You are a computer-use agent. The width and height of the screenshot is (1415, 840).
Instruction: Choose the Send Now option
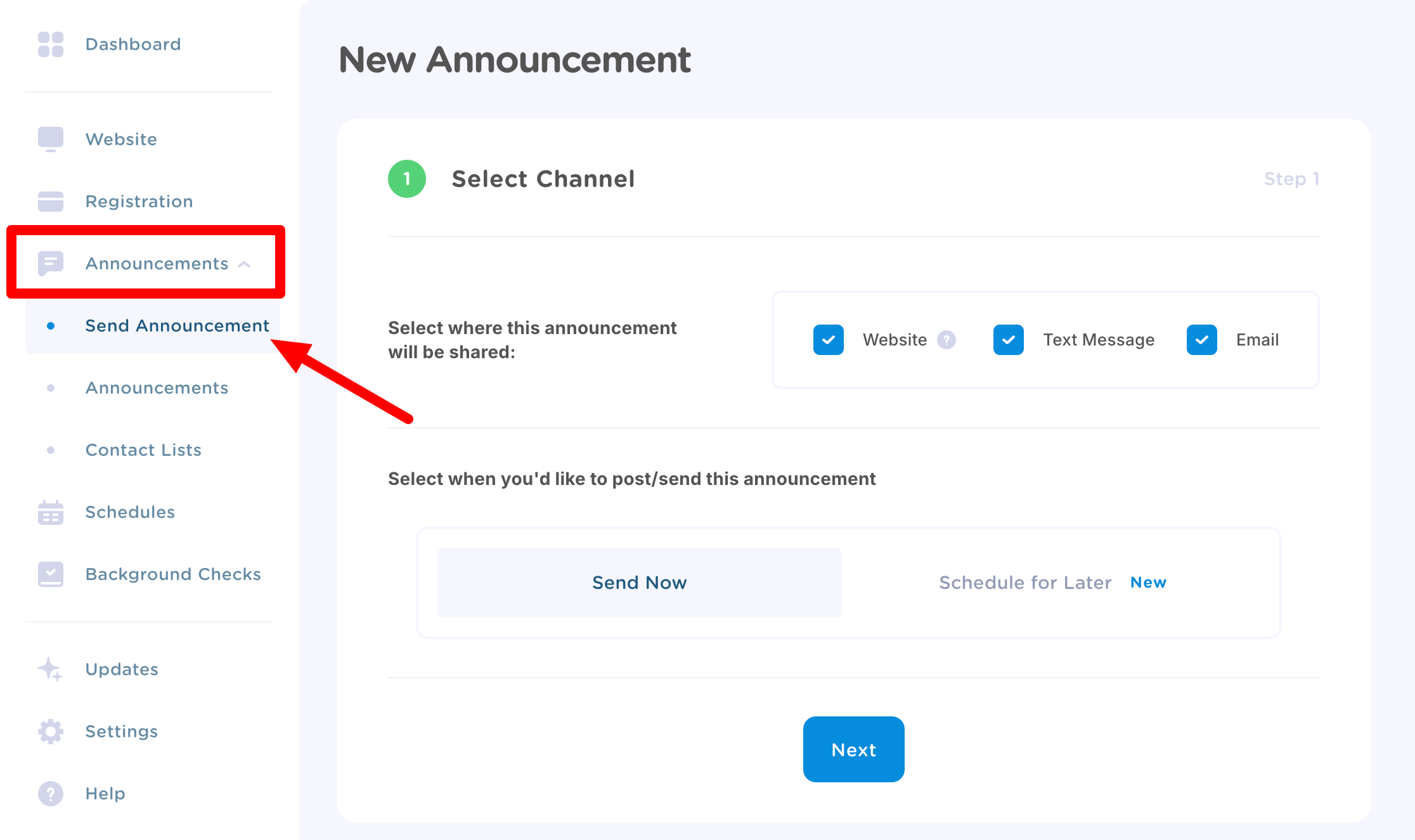(x=639, y=583)
